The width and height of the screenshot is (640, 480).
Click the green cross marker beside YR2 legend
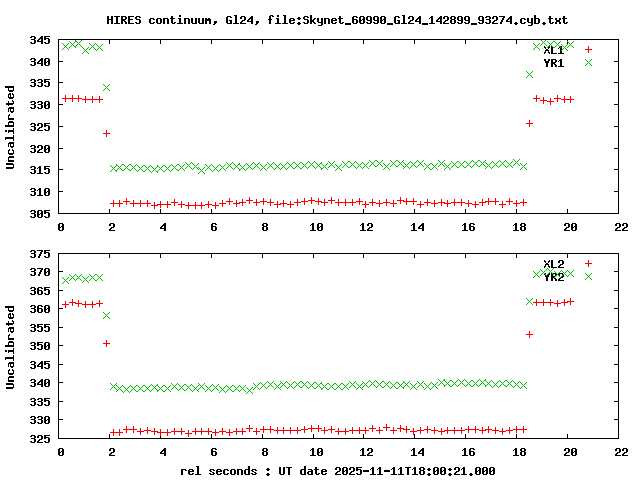click(589, 277)
